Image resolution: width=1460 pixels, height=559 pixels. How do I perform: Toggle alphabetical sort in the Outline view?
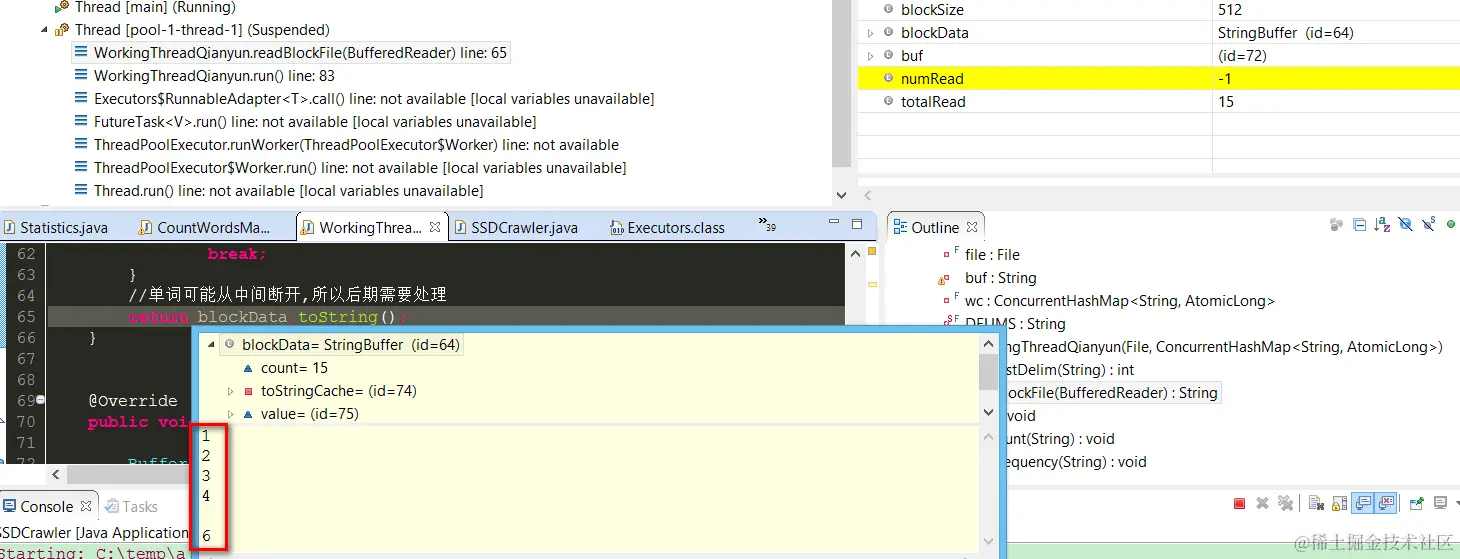click(1382, 225)
